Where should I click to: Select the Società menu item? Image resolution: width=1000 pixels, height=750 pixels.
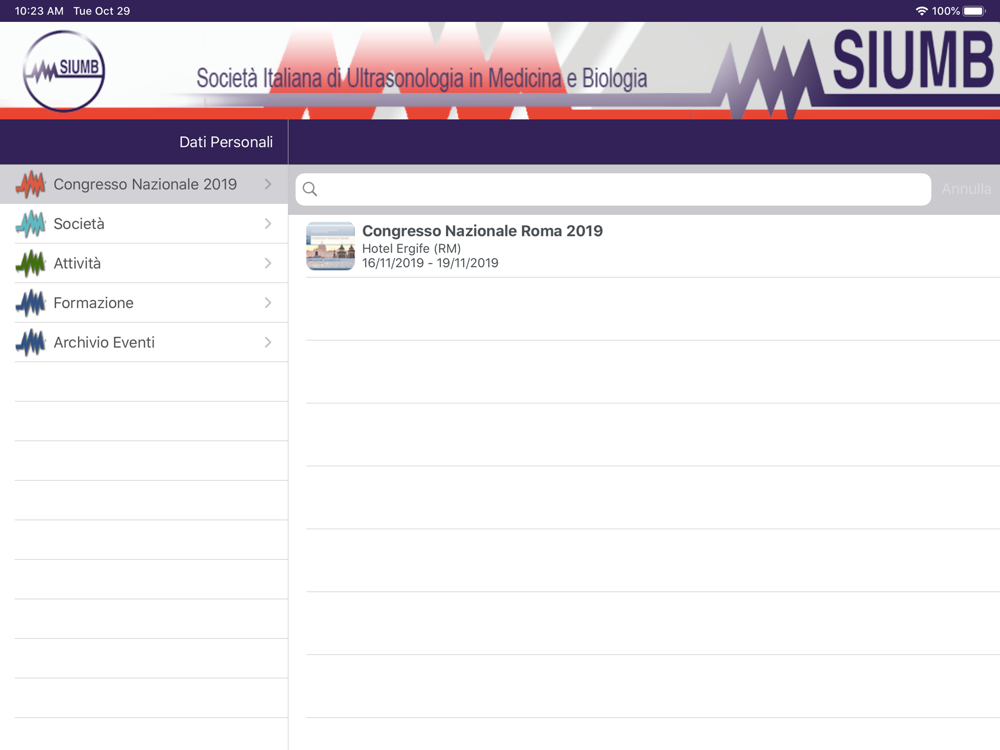pyautogui.click(x=144, y=224)
